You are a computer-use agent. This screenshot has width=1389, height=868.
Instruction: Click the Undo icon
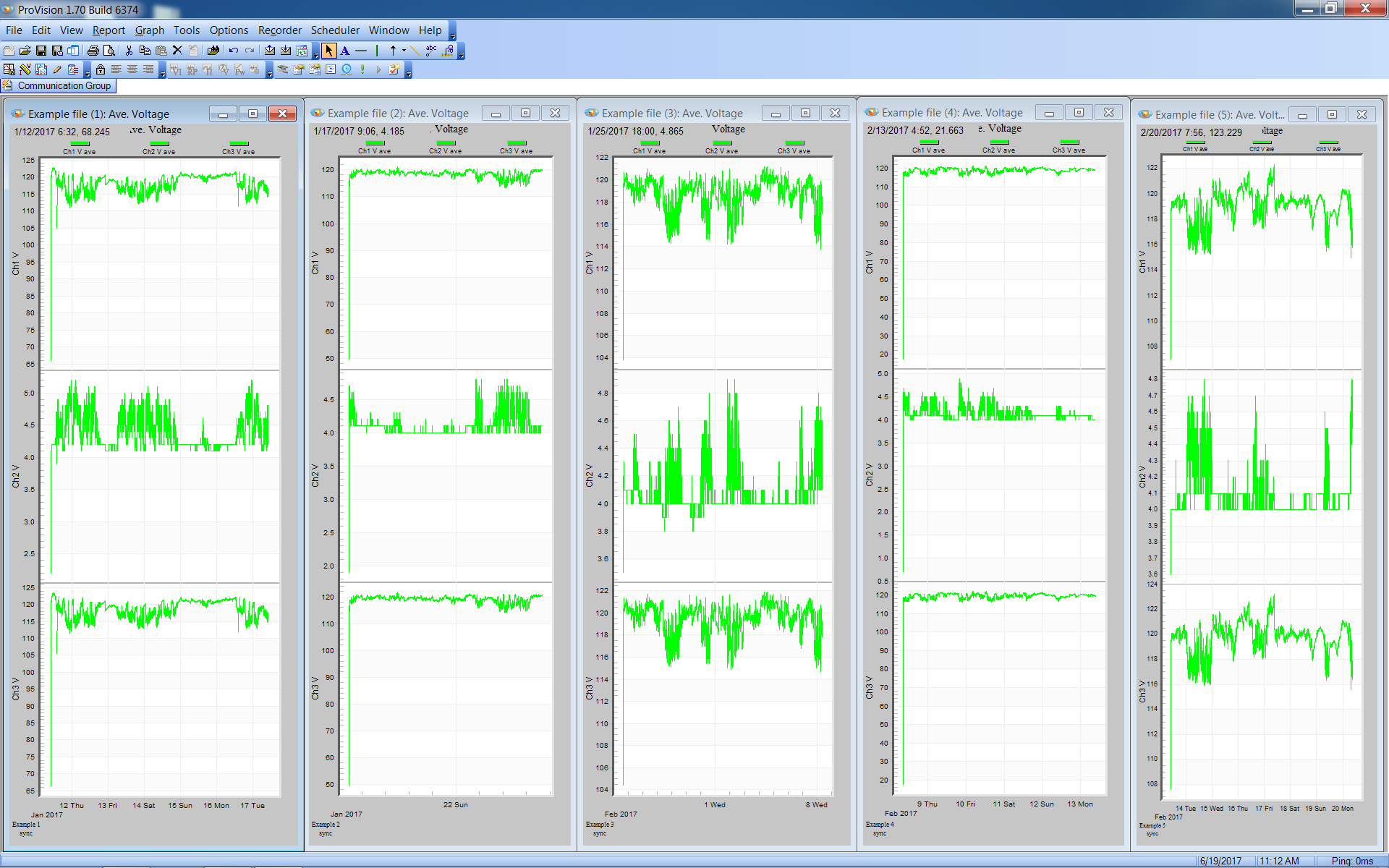pos(233,51)
